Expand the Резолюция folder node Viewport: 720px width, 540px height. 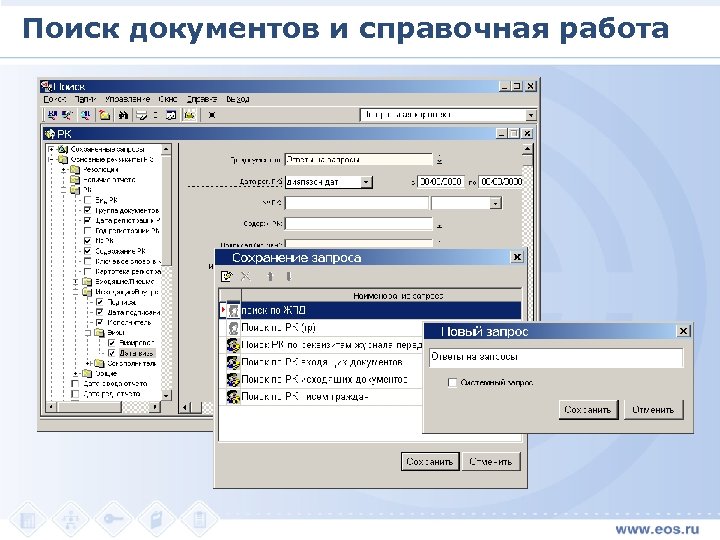pyautogui.click(x=64, y=170)
